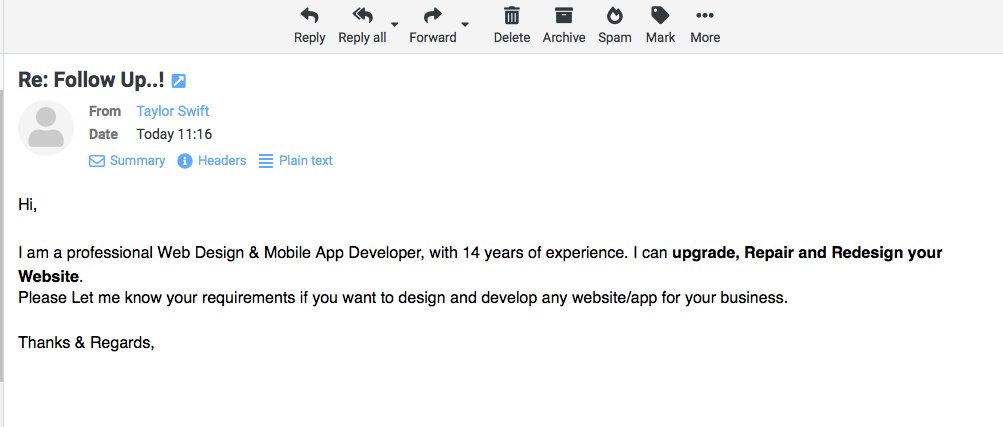Click the Forward arrow icon

click(433, 15)
